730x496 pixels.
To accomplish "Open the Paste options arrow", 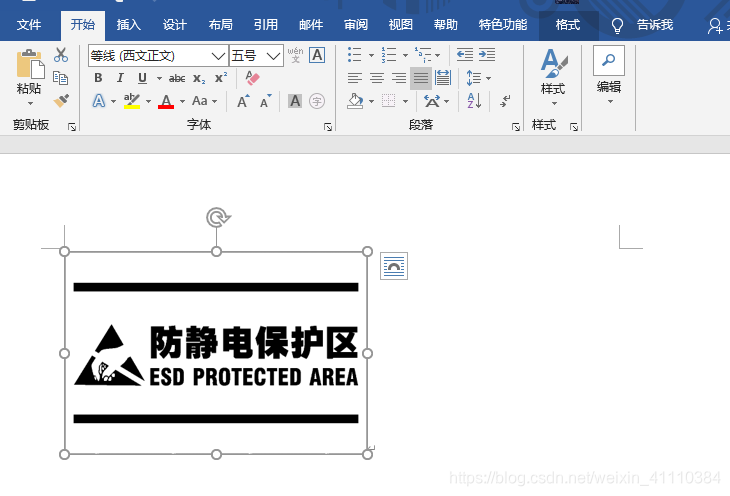I will [30, 103].
